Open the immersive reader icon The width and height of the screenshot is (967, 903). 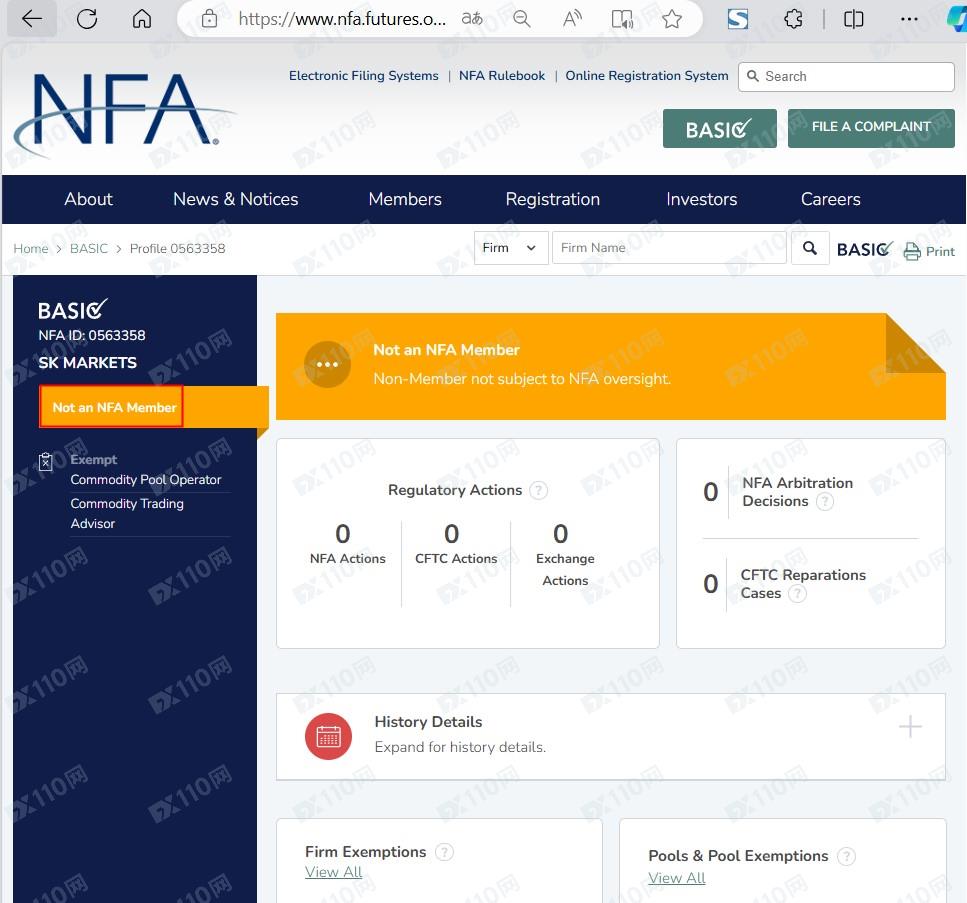(622, 19)
